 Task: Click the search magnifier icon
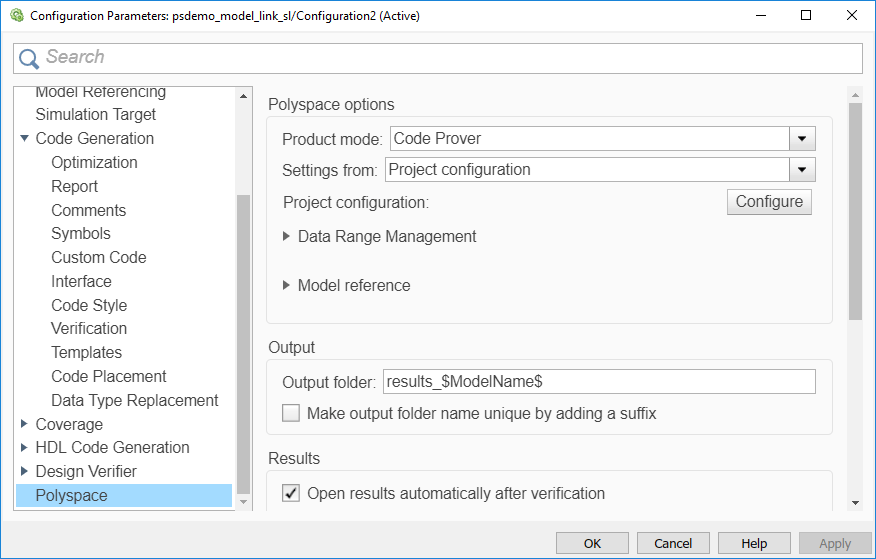pyautogui.click(x=29, y=58)
